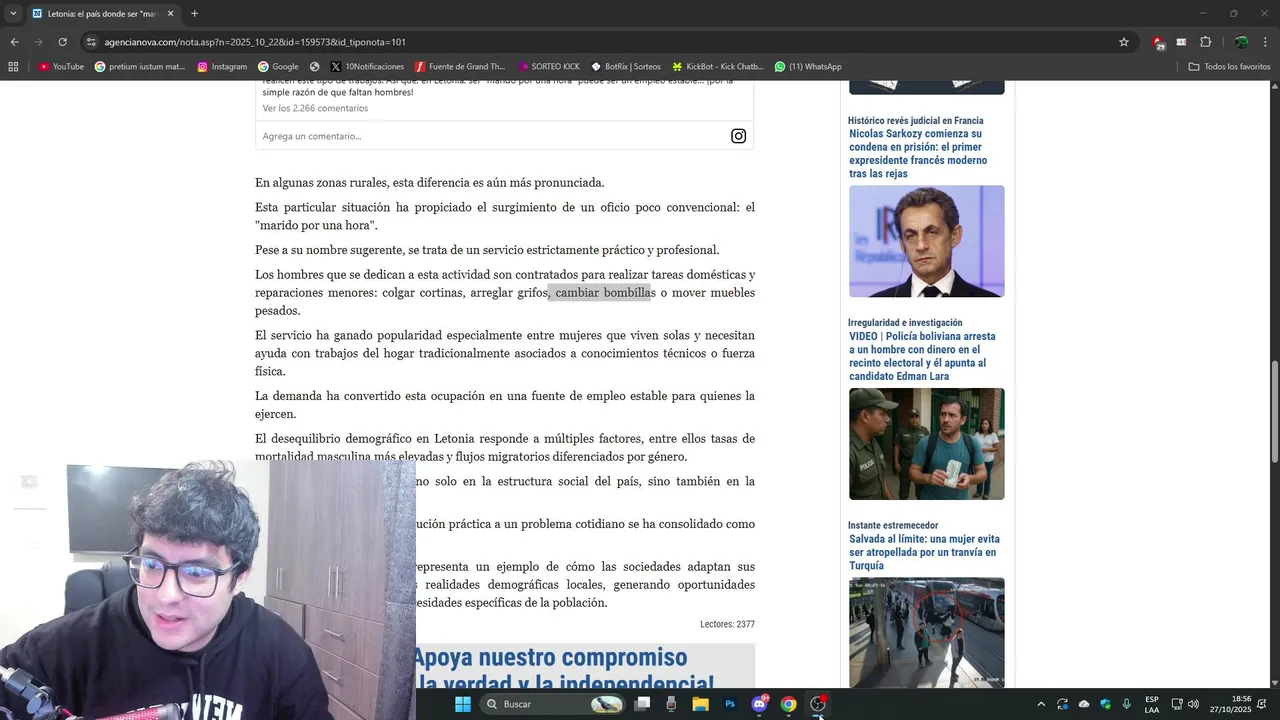Click the red extension icon with badge
This screenshot has width=1280, height=720.
[1158, 42]
